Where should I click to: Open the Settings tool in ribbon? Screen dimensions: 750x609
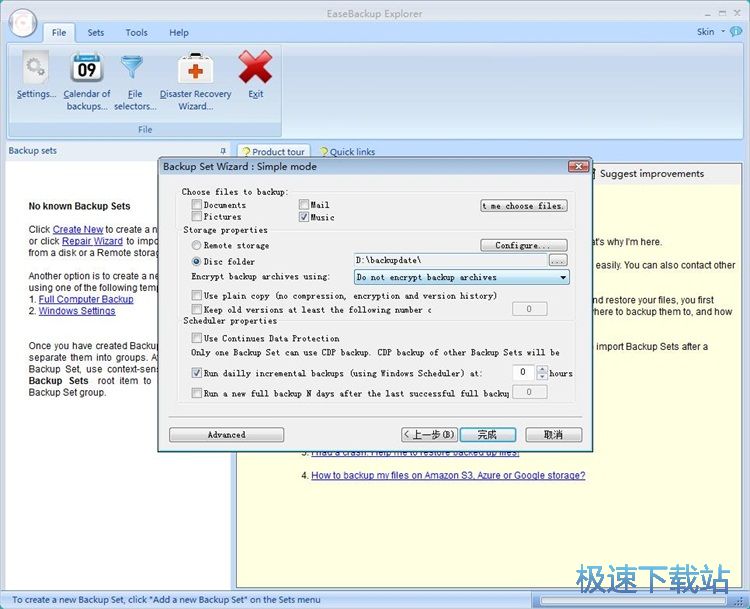[x=36, y=75]
